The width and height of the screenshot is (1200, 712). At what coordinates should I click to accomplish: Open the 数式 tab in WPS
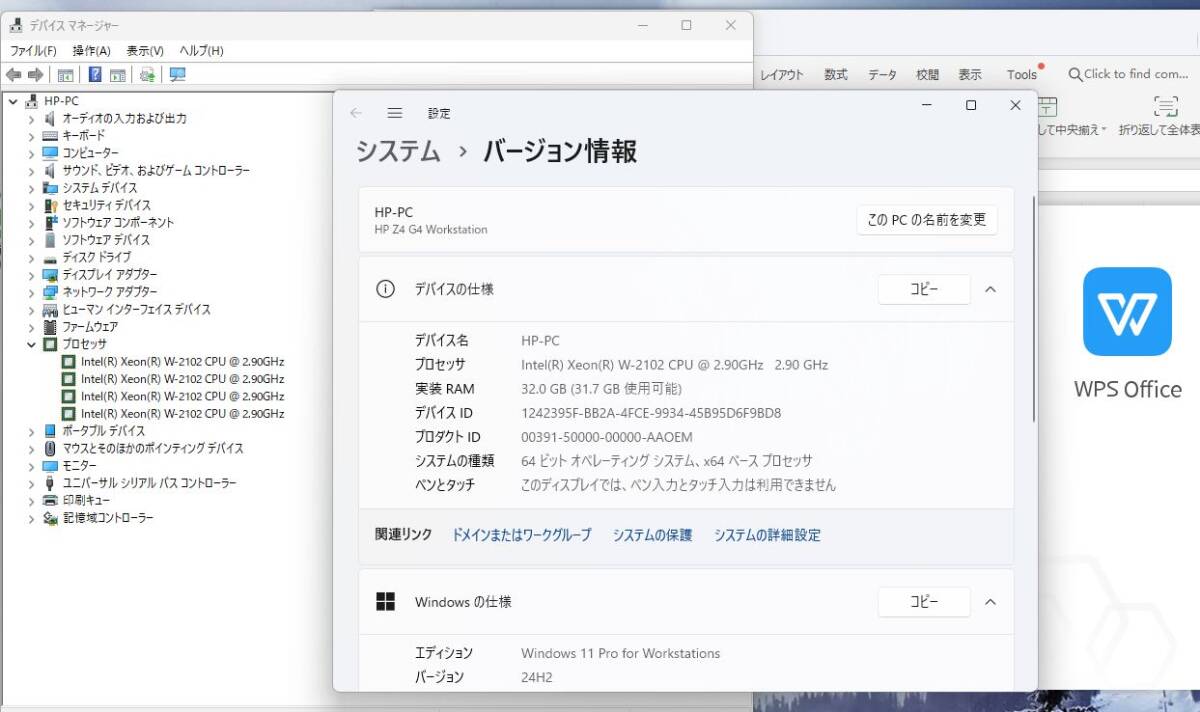click(x=836, y=75)
